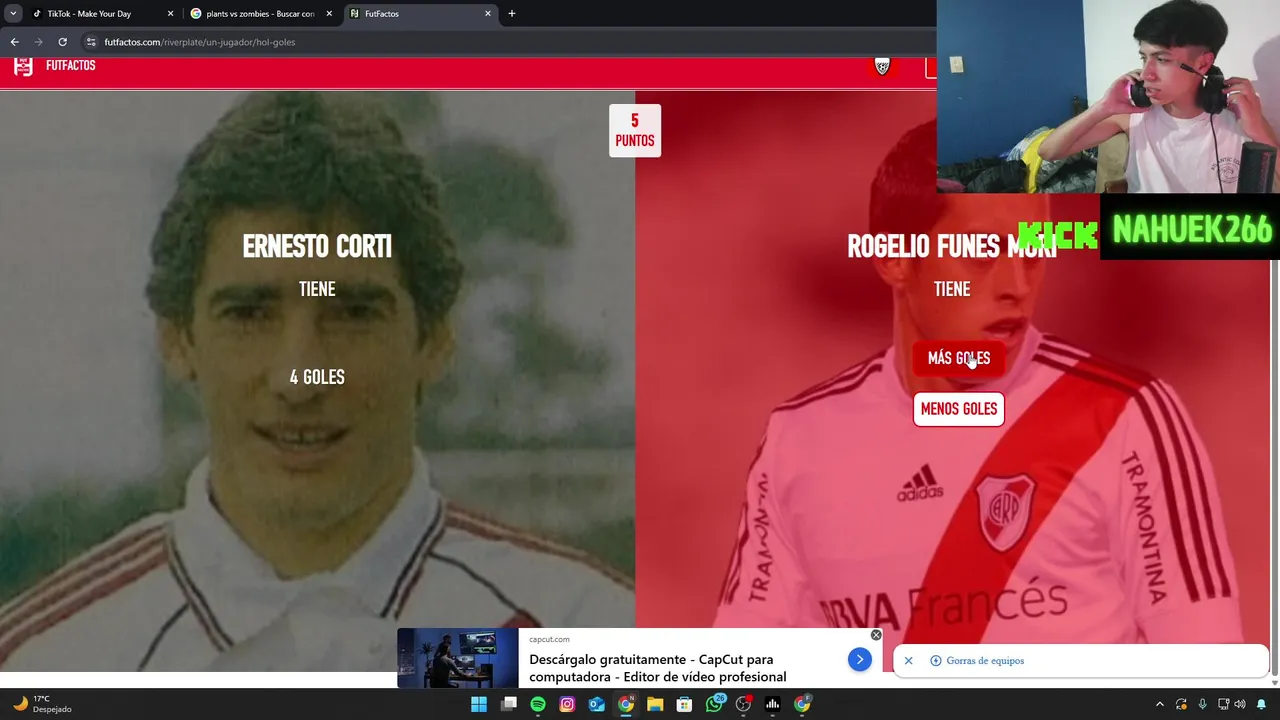The image size is (1280, 720).
Task: Open the active Chrome taskbar icon
Action: click(x=626, y=704)
